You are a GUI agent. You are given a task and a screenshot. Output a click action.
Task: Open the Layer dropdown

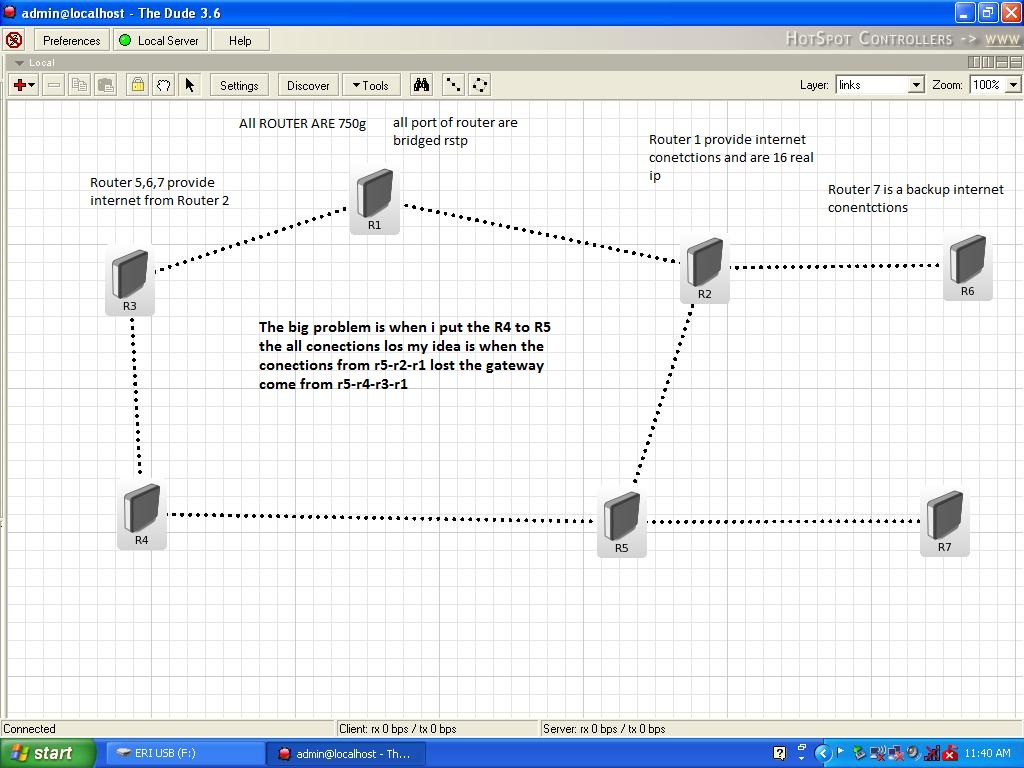tap(880, 85)
